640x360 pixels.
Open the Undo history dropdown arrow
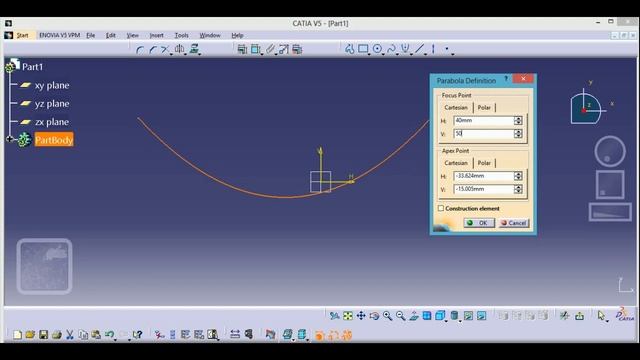pyautogui.click(x=116, y=340)
